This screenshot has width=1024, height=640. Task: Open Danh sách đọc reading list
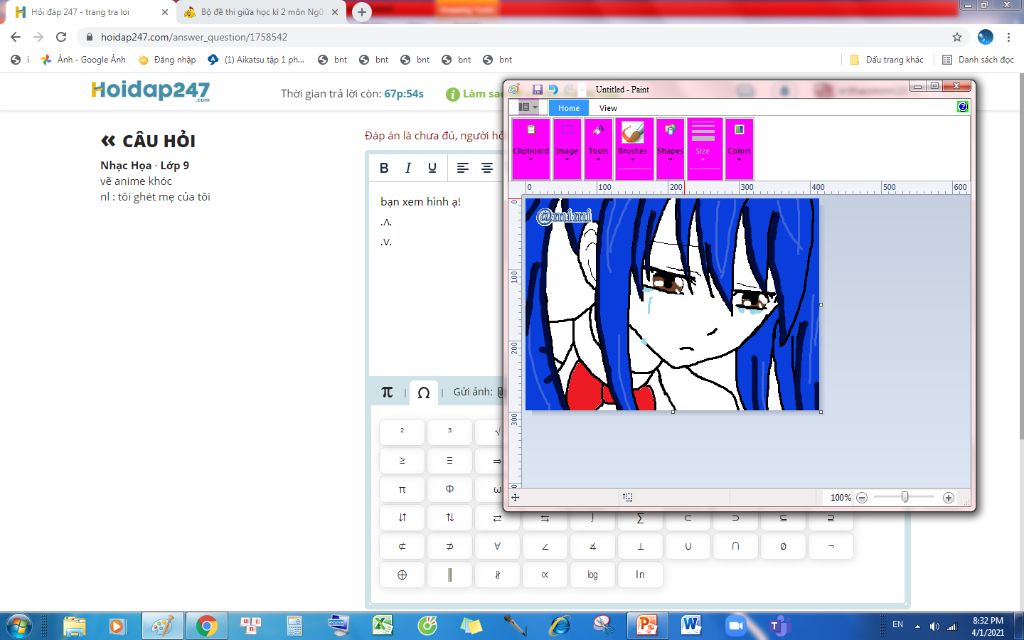pos(978,59)
